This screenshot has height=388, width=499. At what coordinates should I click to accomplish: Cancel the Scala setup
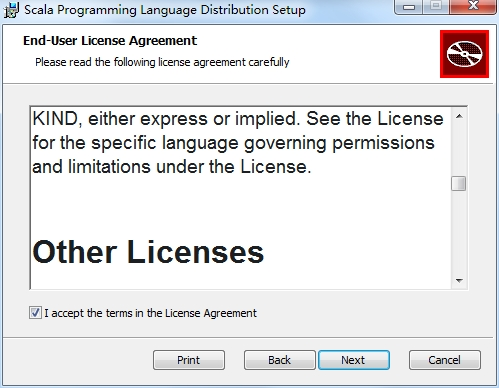click(x=445, y=360)
